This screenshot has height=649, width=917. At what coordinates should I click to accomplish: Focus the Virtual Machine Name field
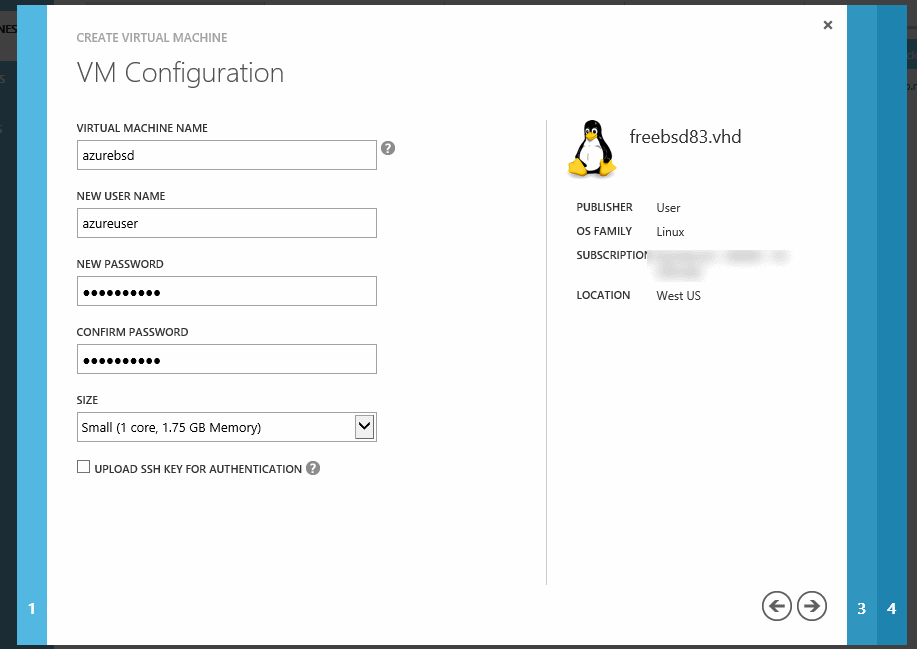tap(226, 155)
